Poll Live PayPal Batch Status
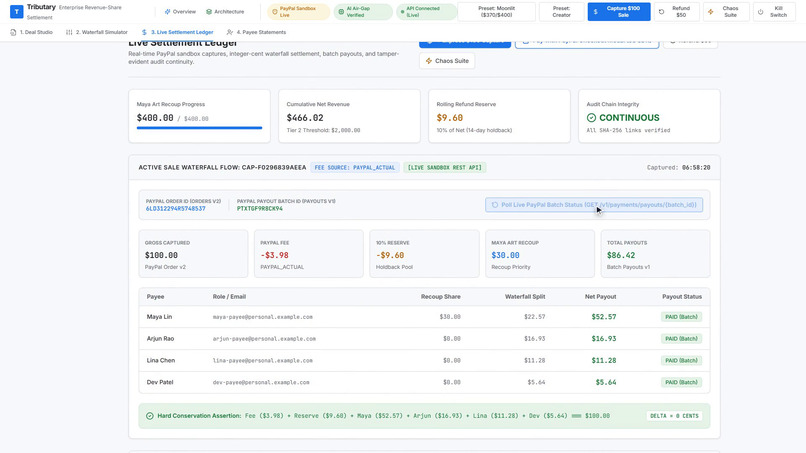This screenshot has height=453, width=806. (594, 205)
